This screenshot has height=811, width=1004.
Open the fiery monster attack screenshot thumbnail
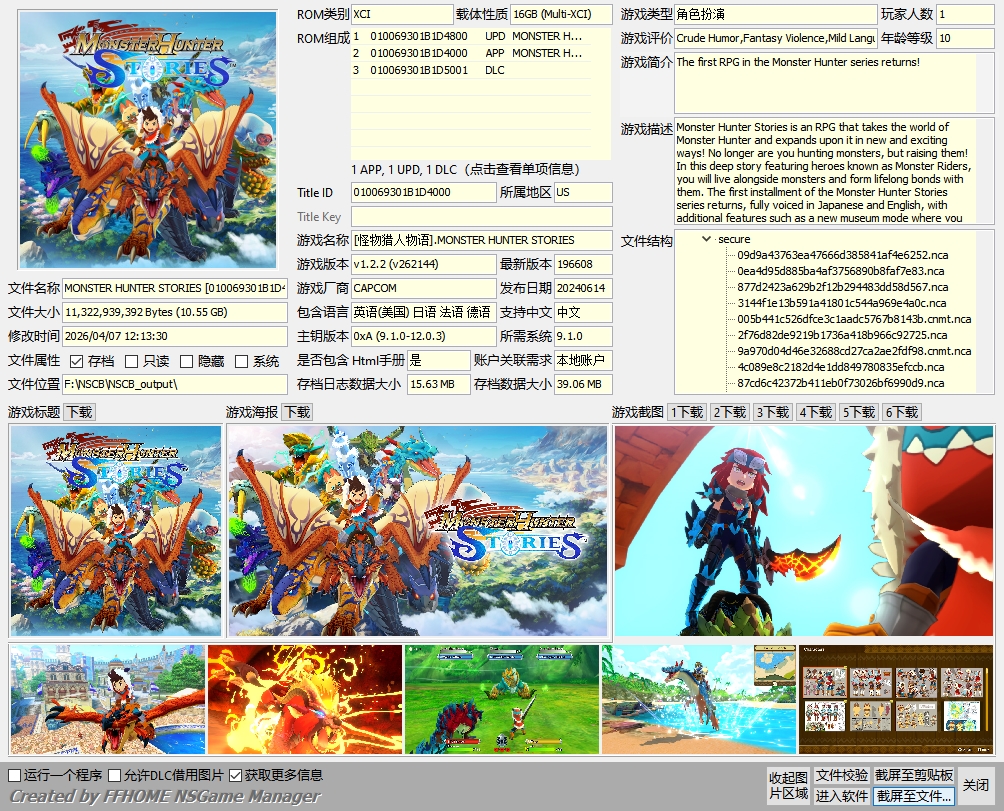305,699
